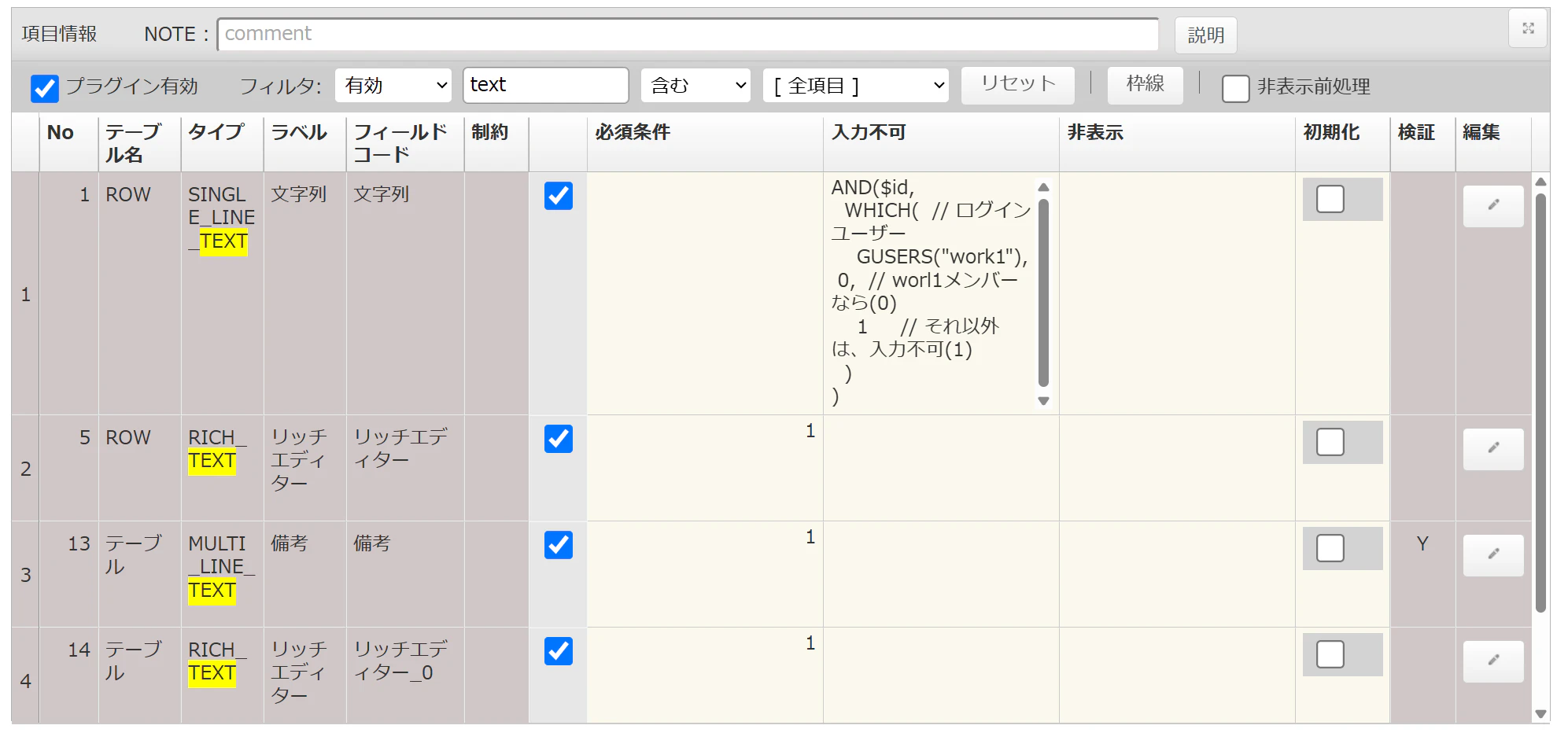This screenshot has width=1568, height=740.
Task: Click the 必須条件 value 1 in row No 14
Action: (x=810, y=643)
